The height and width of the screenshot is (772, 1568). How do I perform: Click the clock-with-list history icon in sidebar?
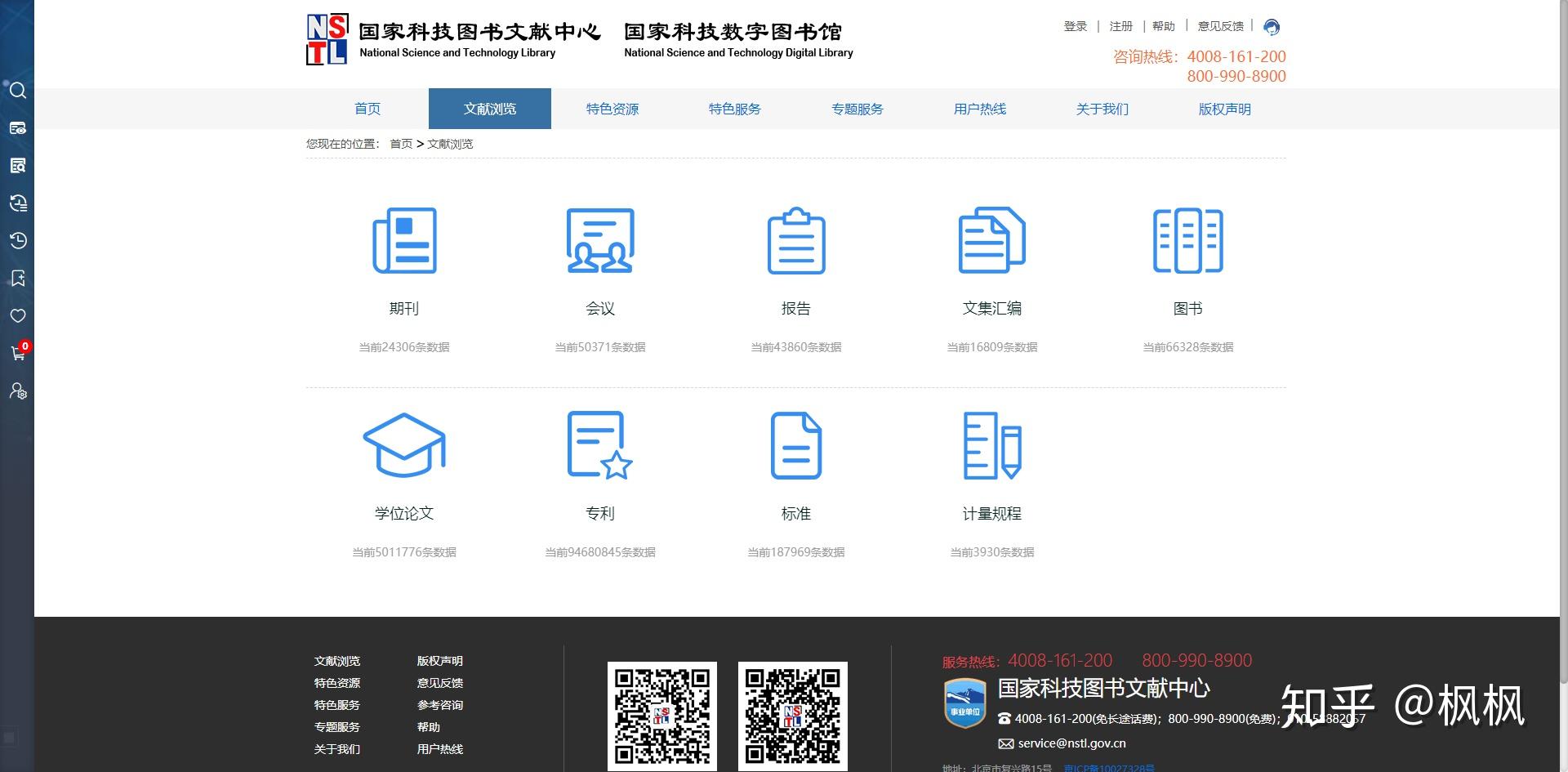(x=18, y=203)
